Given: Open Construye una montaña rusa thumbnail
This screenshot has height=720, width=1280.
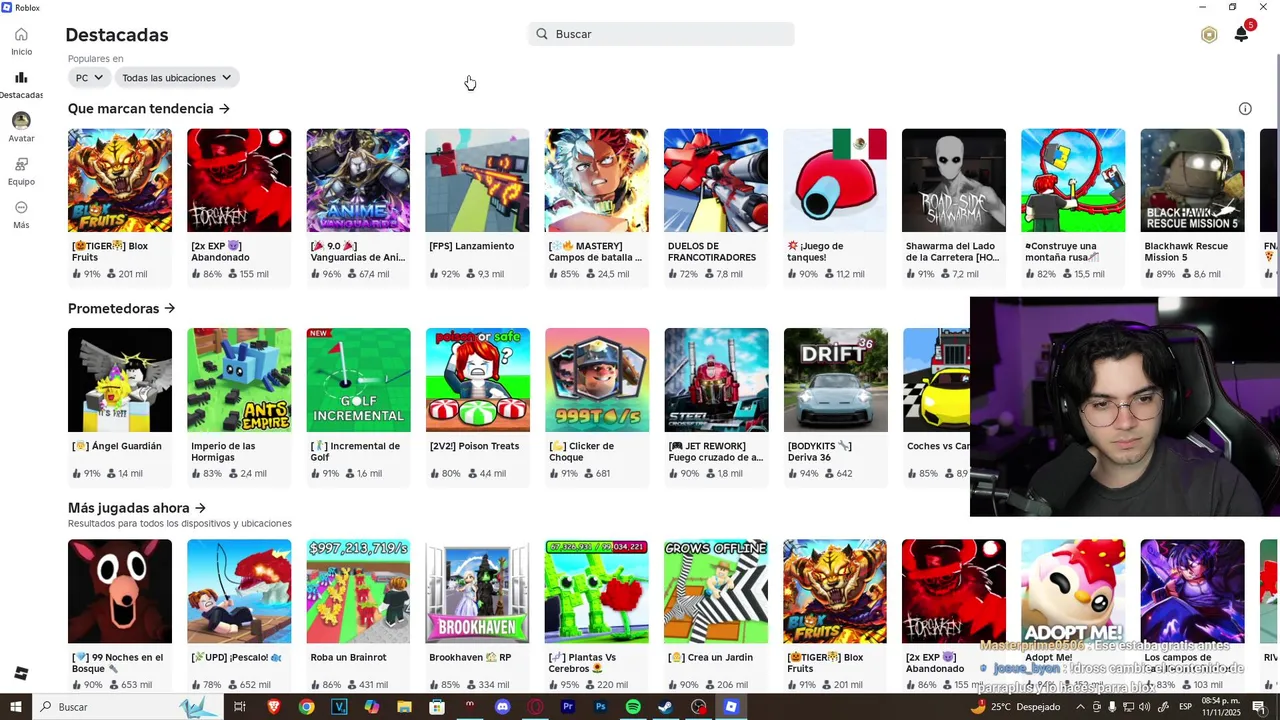Looking at the screenshot, I should point(1073,180).
